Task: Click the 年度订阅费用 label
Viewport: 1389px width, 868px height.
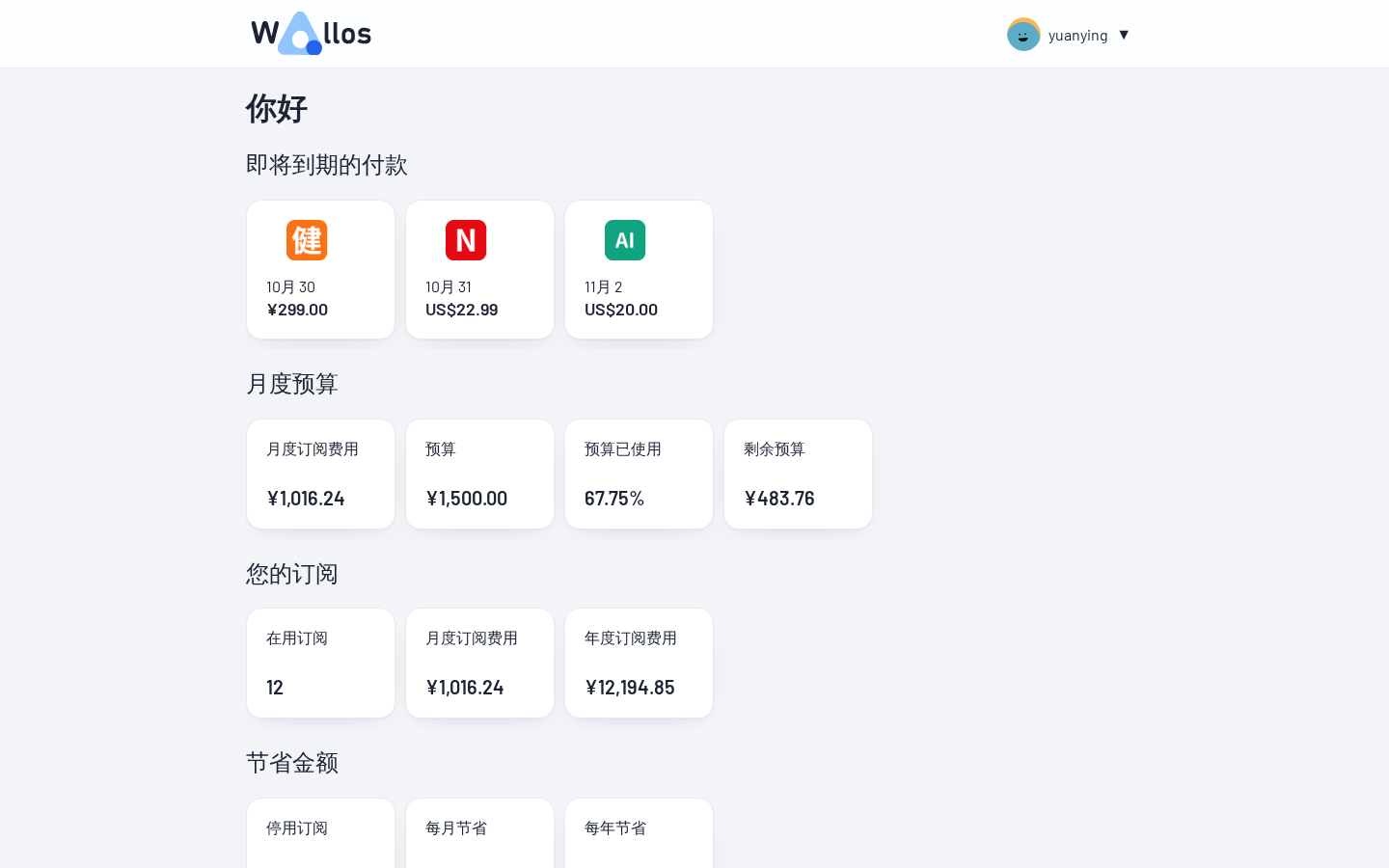Action: [631, 638]
